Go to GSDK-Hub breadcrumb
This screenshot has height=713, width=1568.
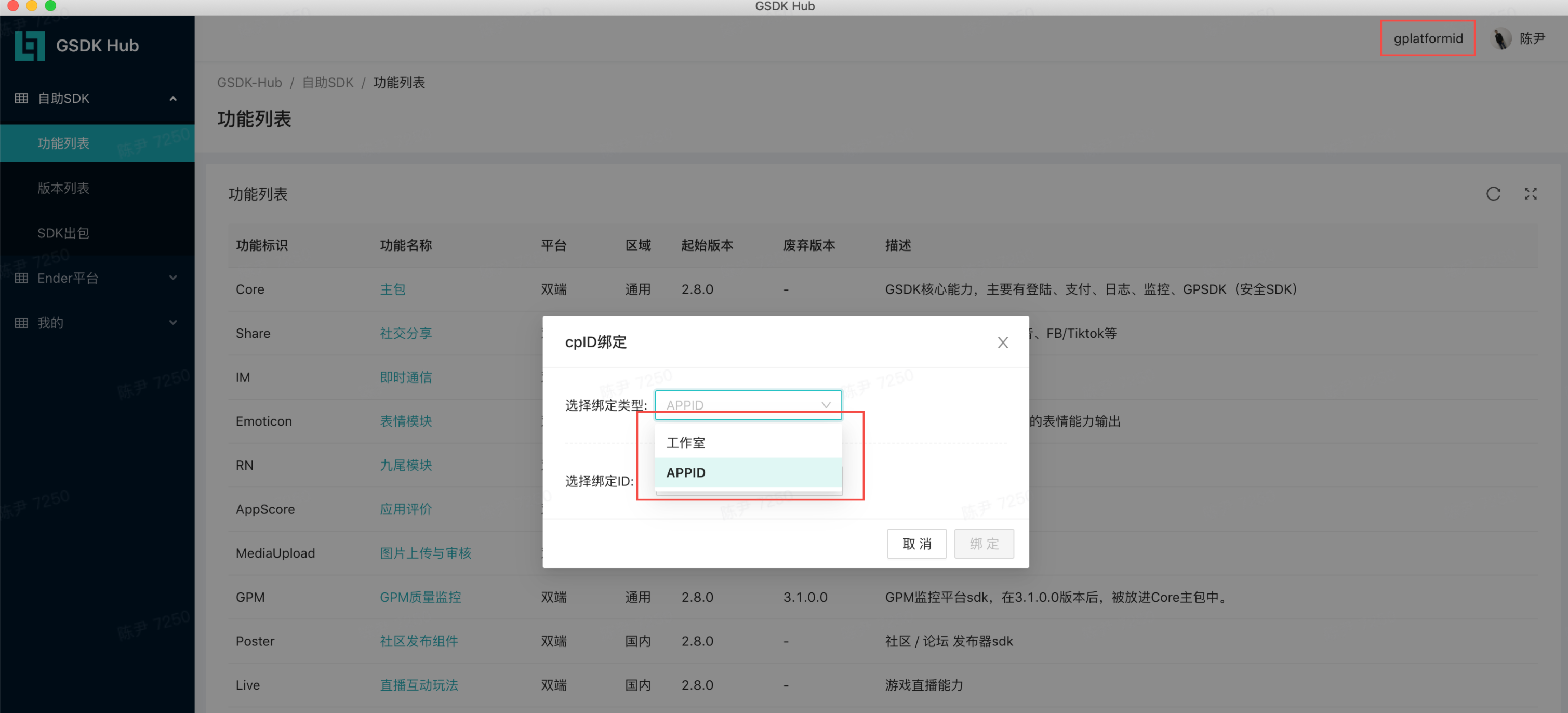point(249,82)
